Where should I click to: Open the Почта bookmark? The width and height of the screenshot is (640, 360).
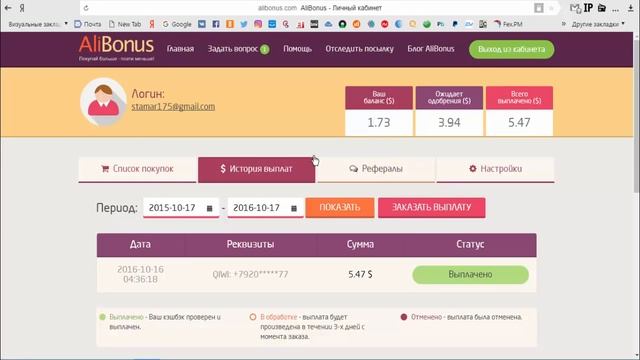[88, 24]
